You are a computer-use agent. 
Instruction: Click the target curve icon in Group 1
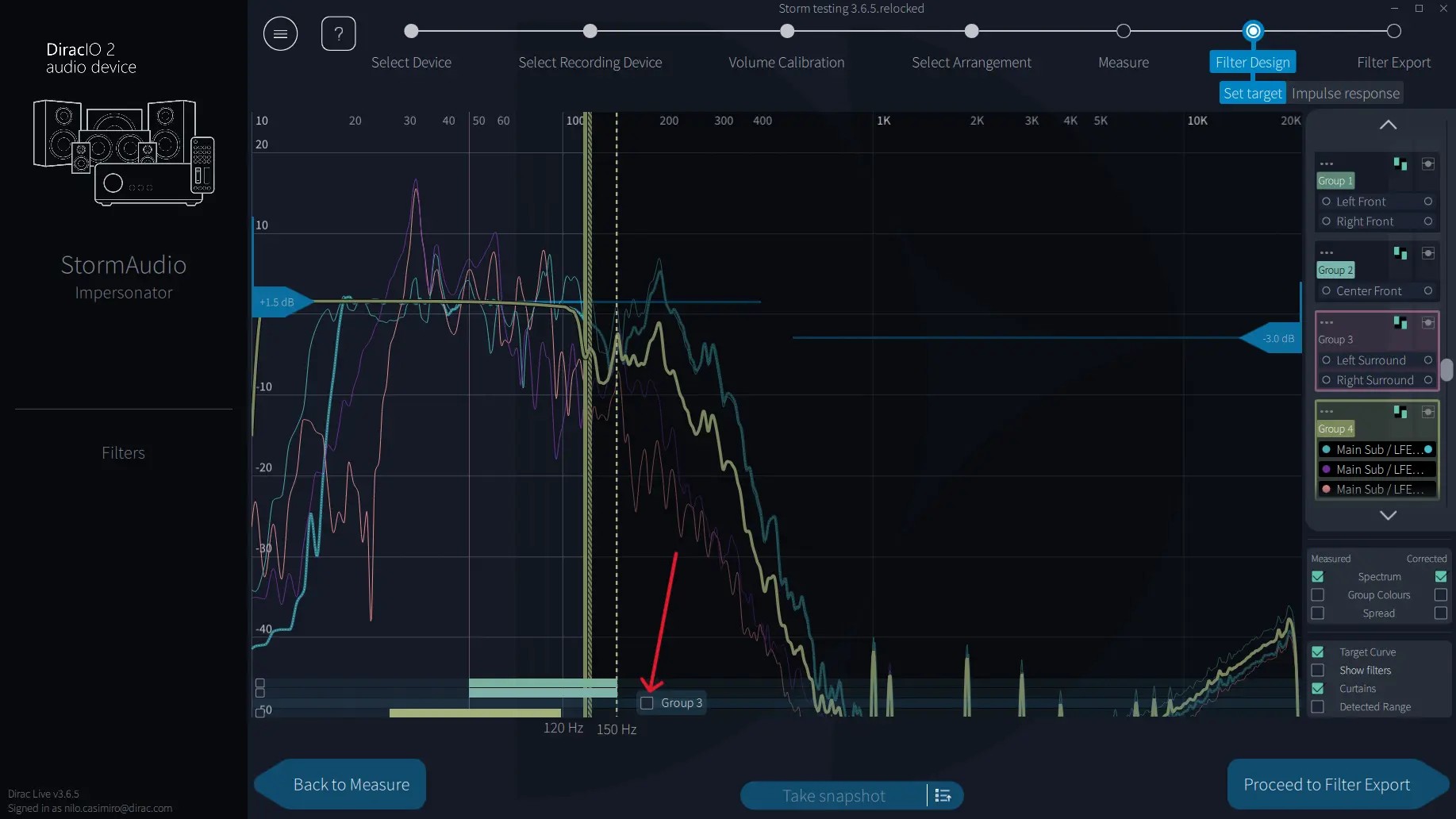(1400, 164)
